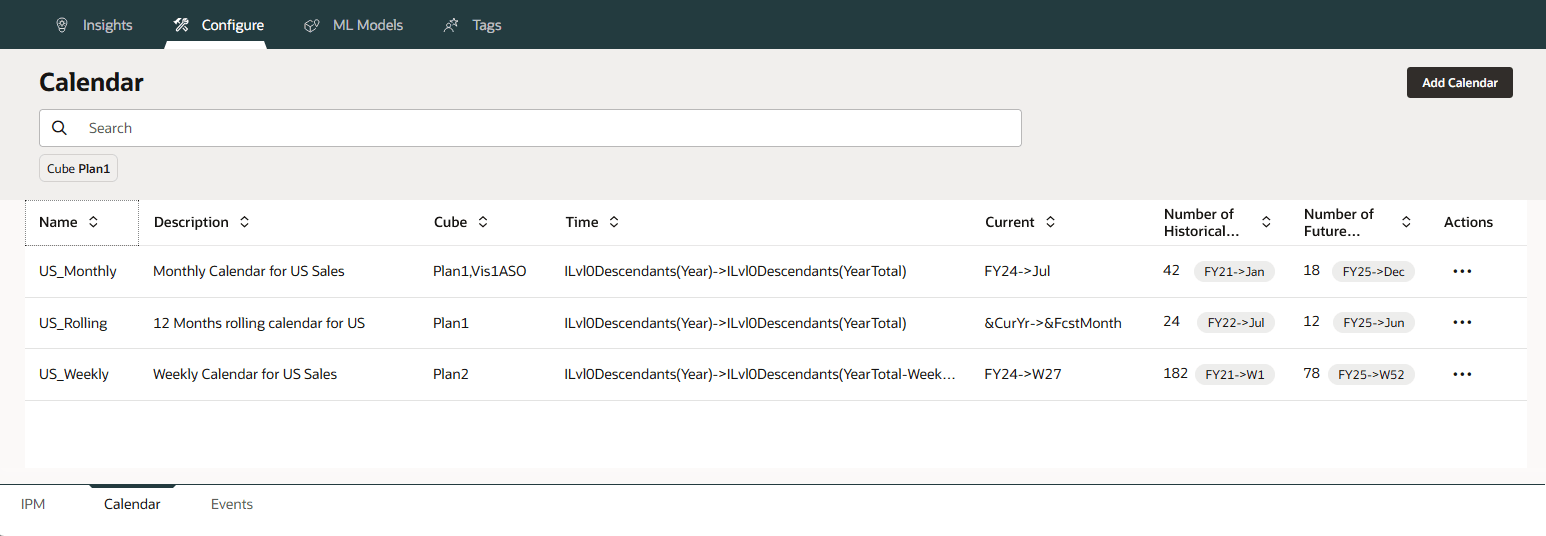Click the &CurYr->&FcstMonth current cell
Image resolution: width=1546 pixels, height=536 pixels.
pyautogui.click(x=1053, y=323)
